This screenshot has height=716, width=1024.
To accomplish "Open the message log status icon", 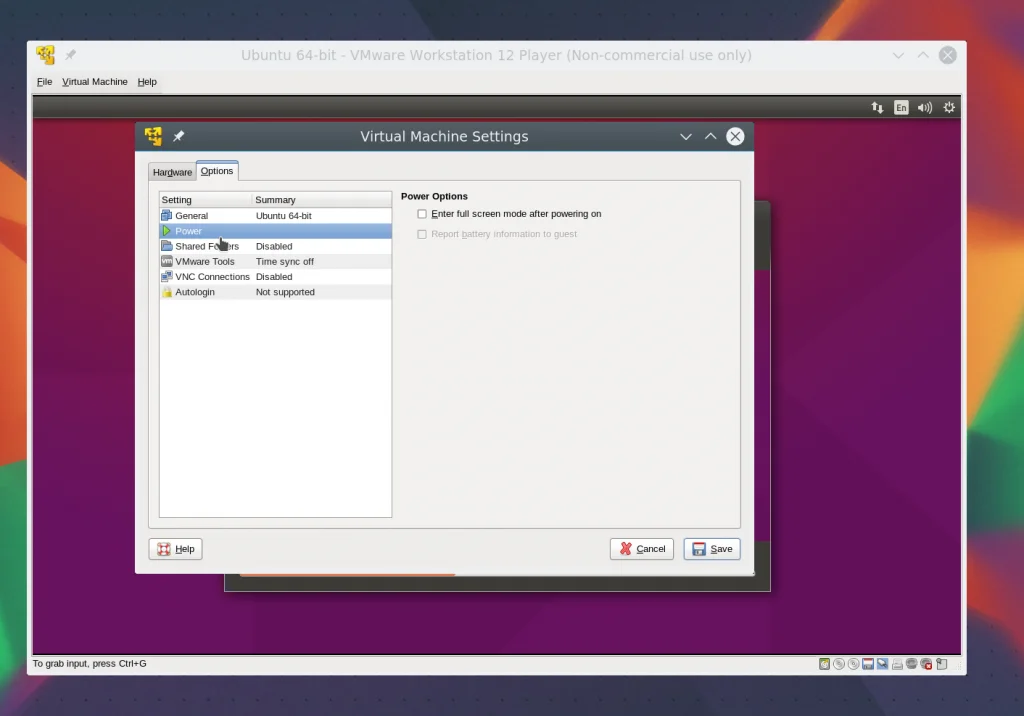I will pyautogui.click(x=941, y=664).
